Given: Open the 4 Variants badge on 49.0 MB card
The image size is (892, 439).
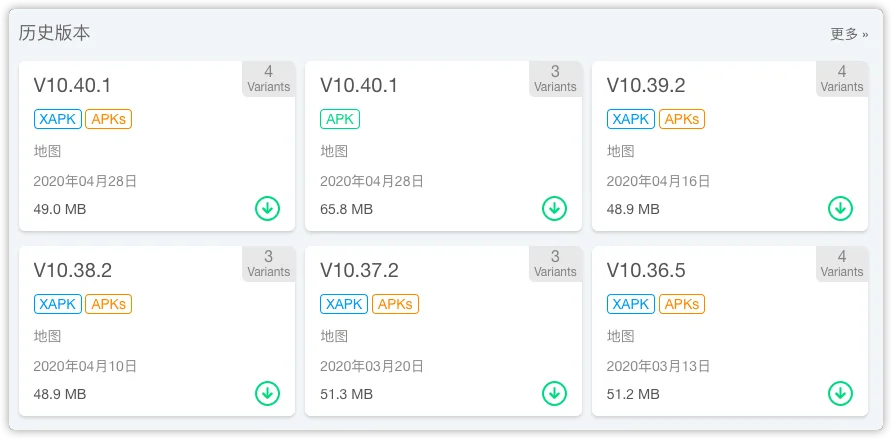Looking at the screenshot, I should pyautogui.click(x=269, y=79).
